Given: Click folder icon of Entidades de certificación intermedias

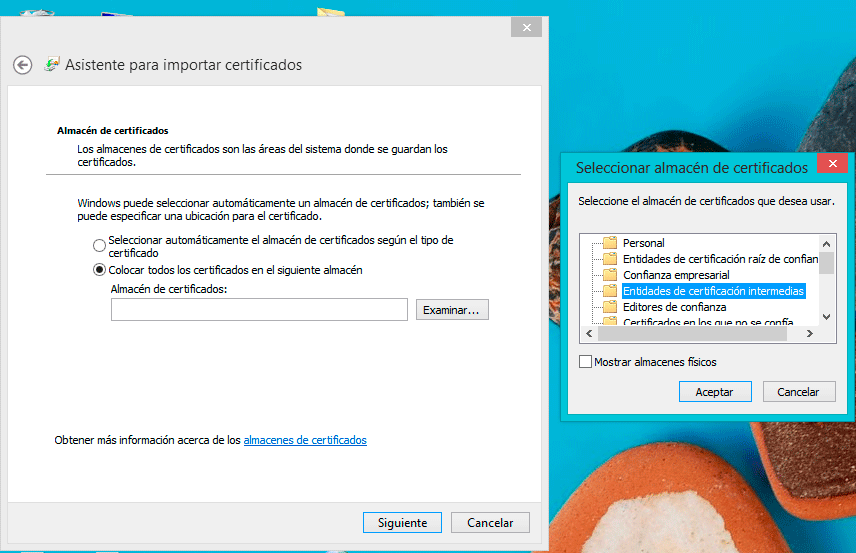Looking at the screenshot, I should click(610, 290).
